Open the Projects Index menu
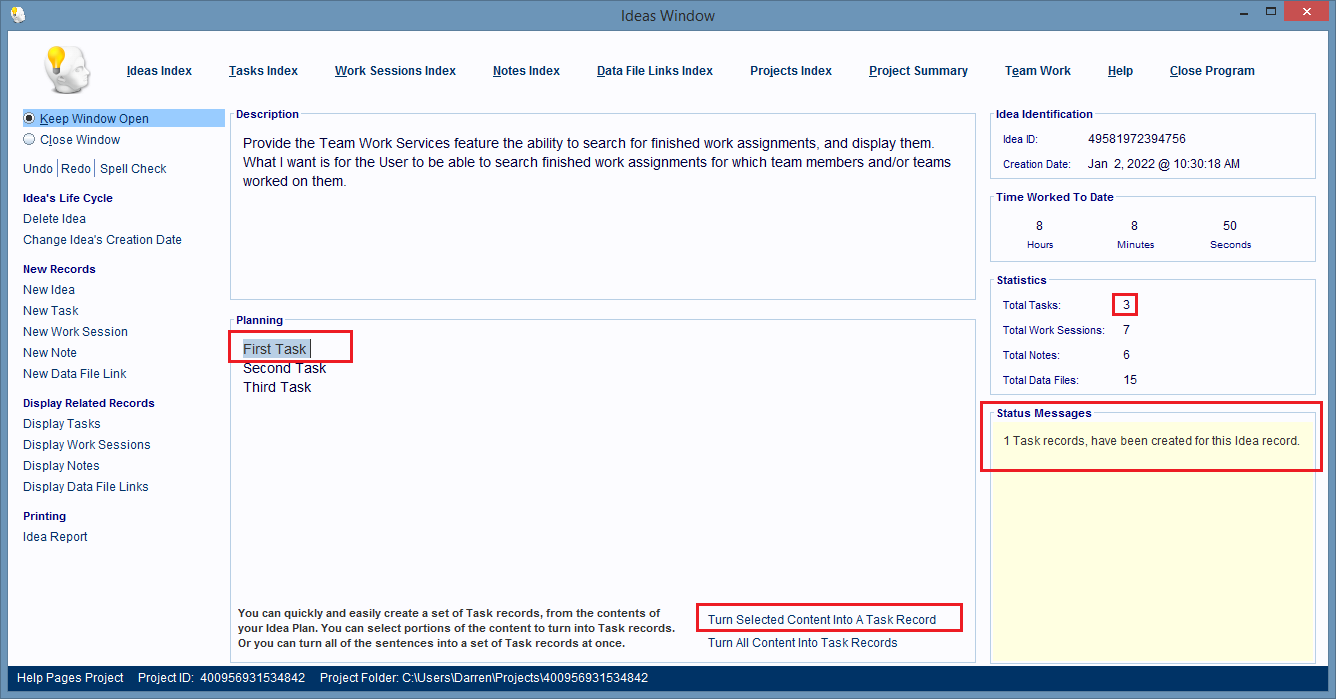 click(x=791, y=71)
